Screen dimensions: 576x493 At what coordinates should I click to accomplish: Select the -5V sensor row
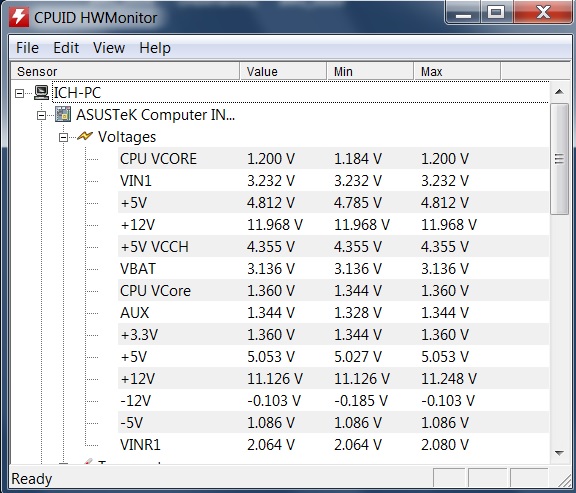(x=333, y=422)
